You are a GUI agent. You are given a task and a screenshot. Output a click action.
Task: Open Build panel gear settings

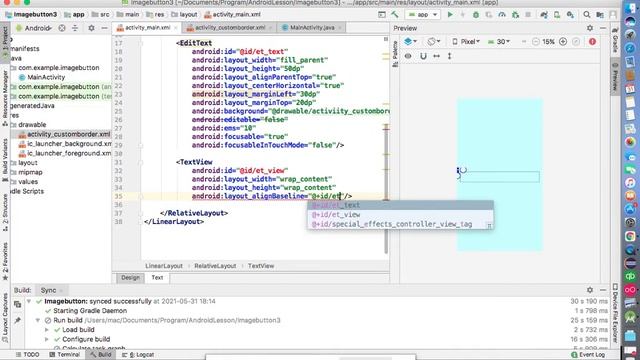pyautogui.click(x=590, y=290)
